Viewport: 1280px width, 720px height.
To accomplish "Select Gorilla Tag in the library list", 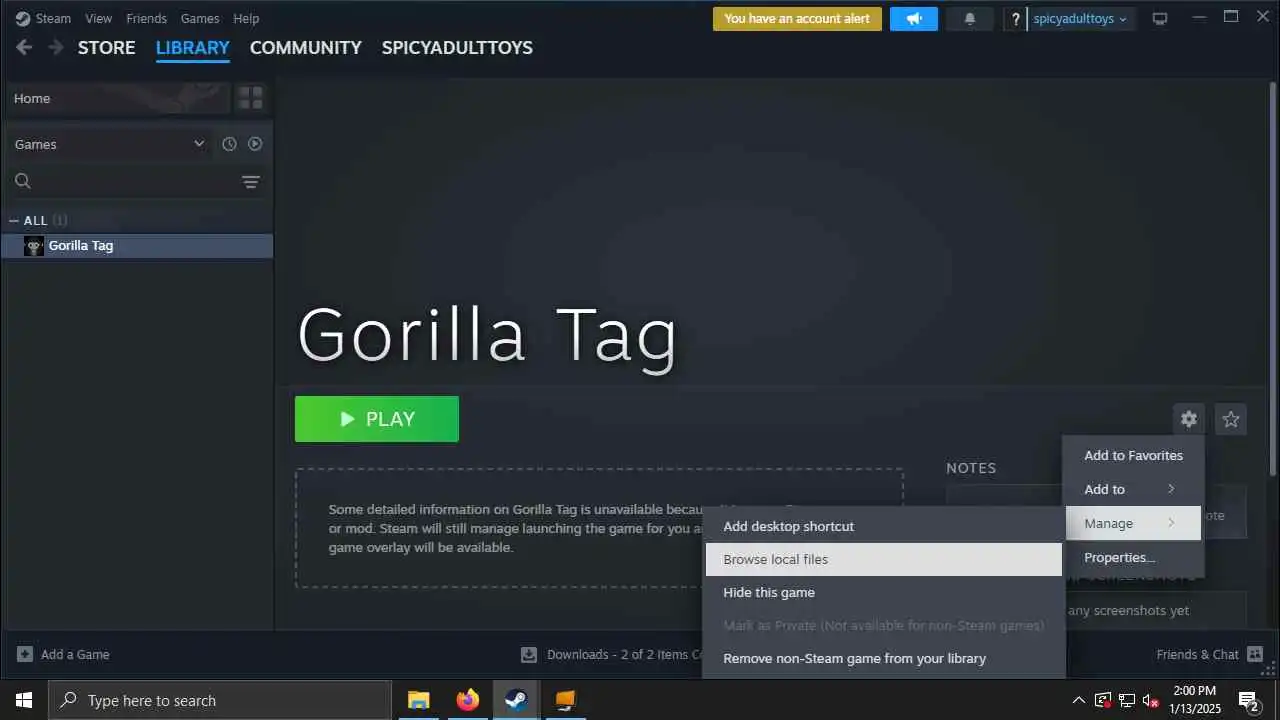I will (x=137, y=246).
